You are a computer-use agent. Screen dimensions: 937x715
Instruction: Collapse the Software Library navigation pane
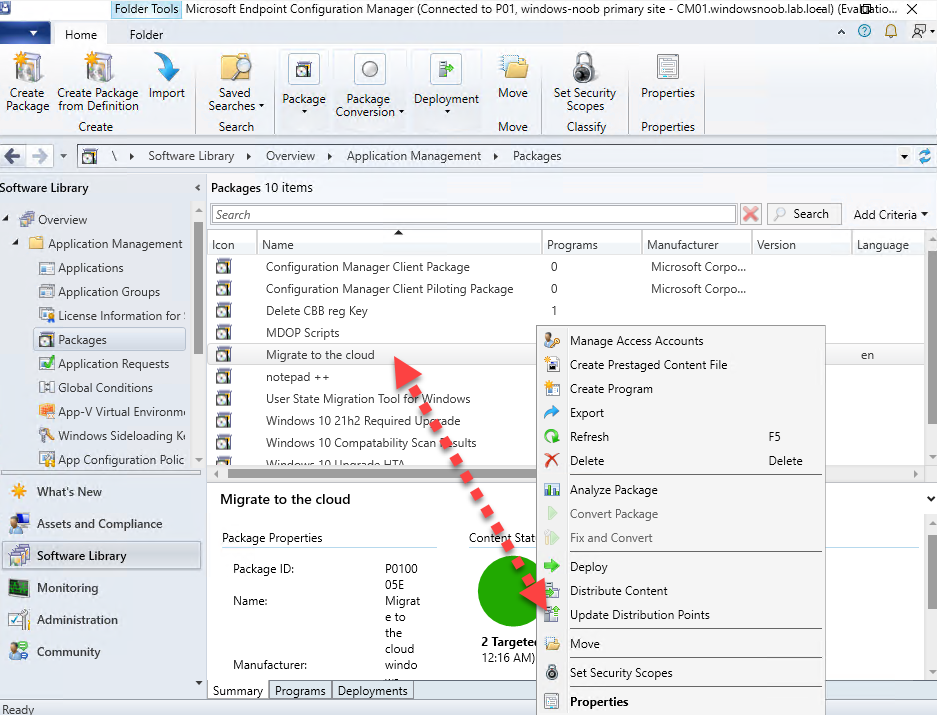click(197, 188)
